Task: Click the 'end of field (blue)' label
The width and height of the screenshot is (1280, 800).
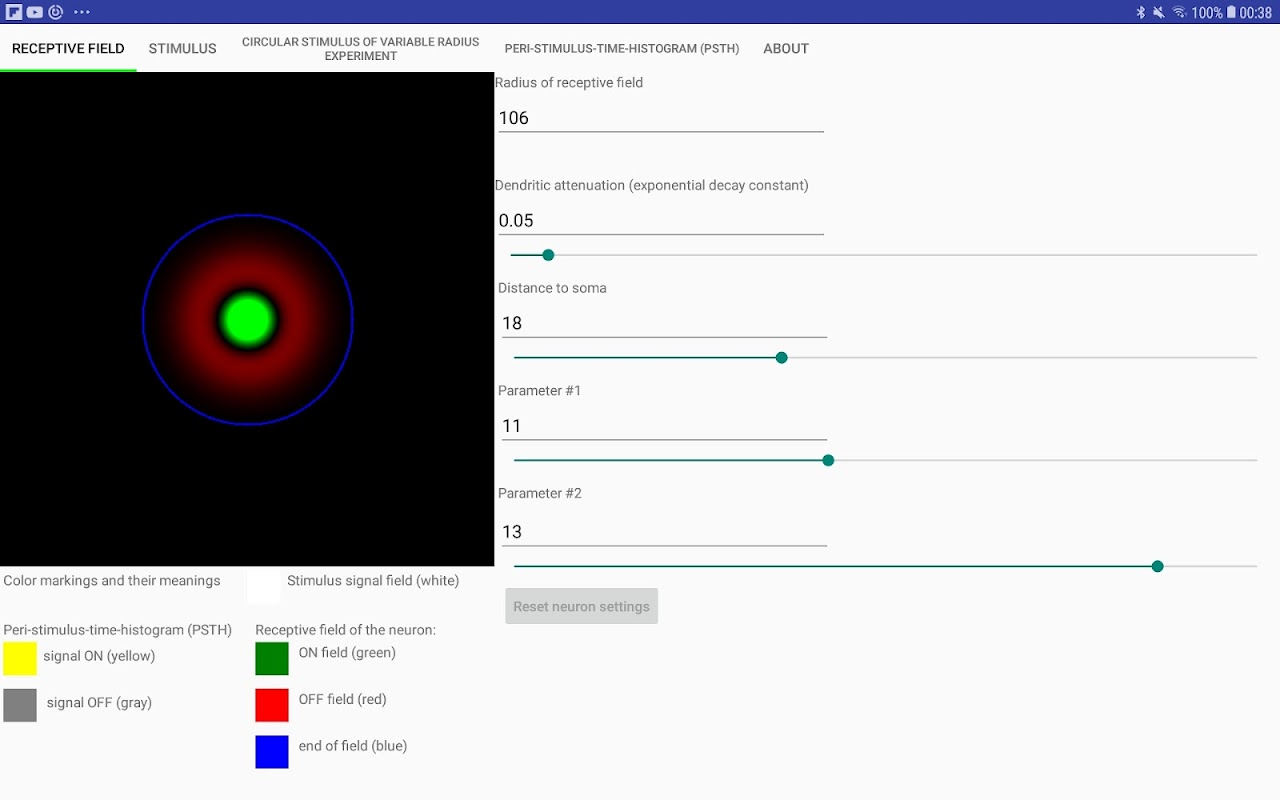Action: (353, 745)
